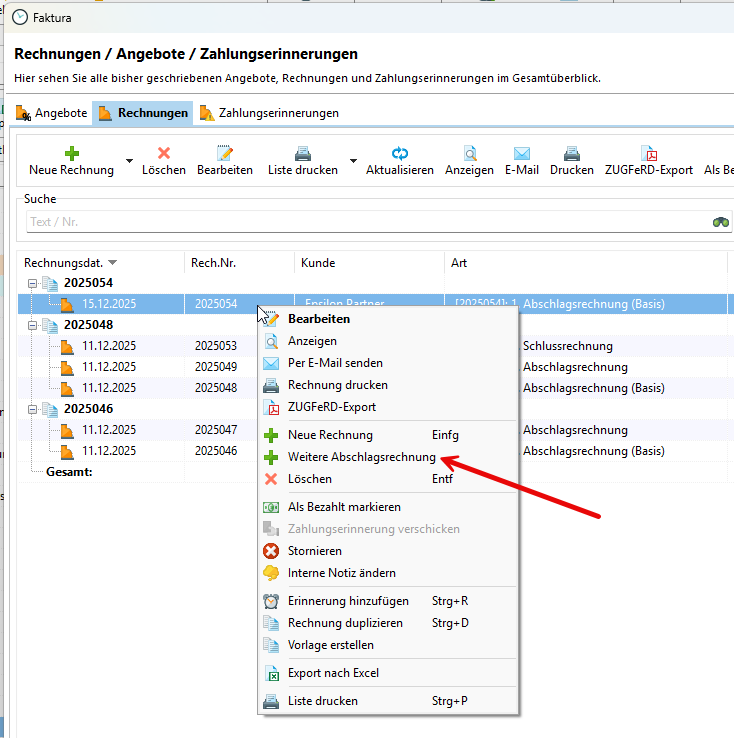Image resolution: width=734 pixels, height=738 pixels.
Task: Click the Aktualisieren refresh icon
Action: tap(400, 153)
